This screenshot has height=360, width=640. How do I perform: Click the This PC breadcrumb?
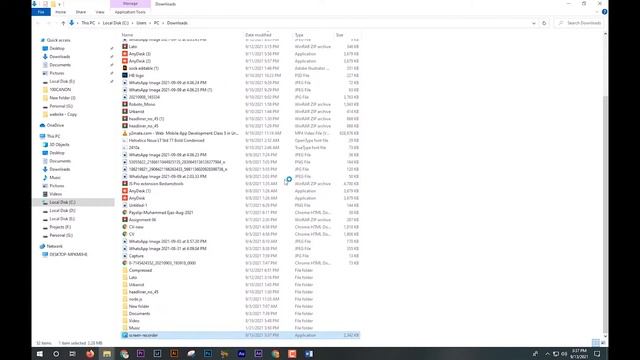[88, 23]
